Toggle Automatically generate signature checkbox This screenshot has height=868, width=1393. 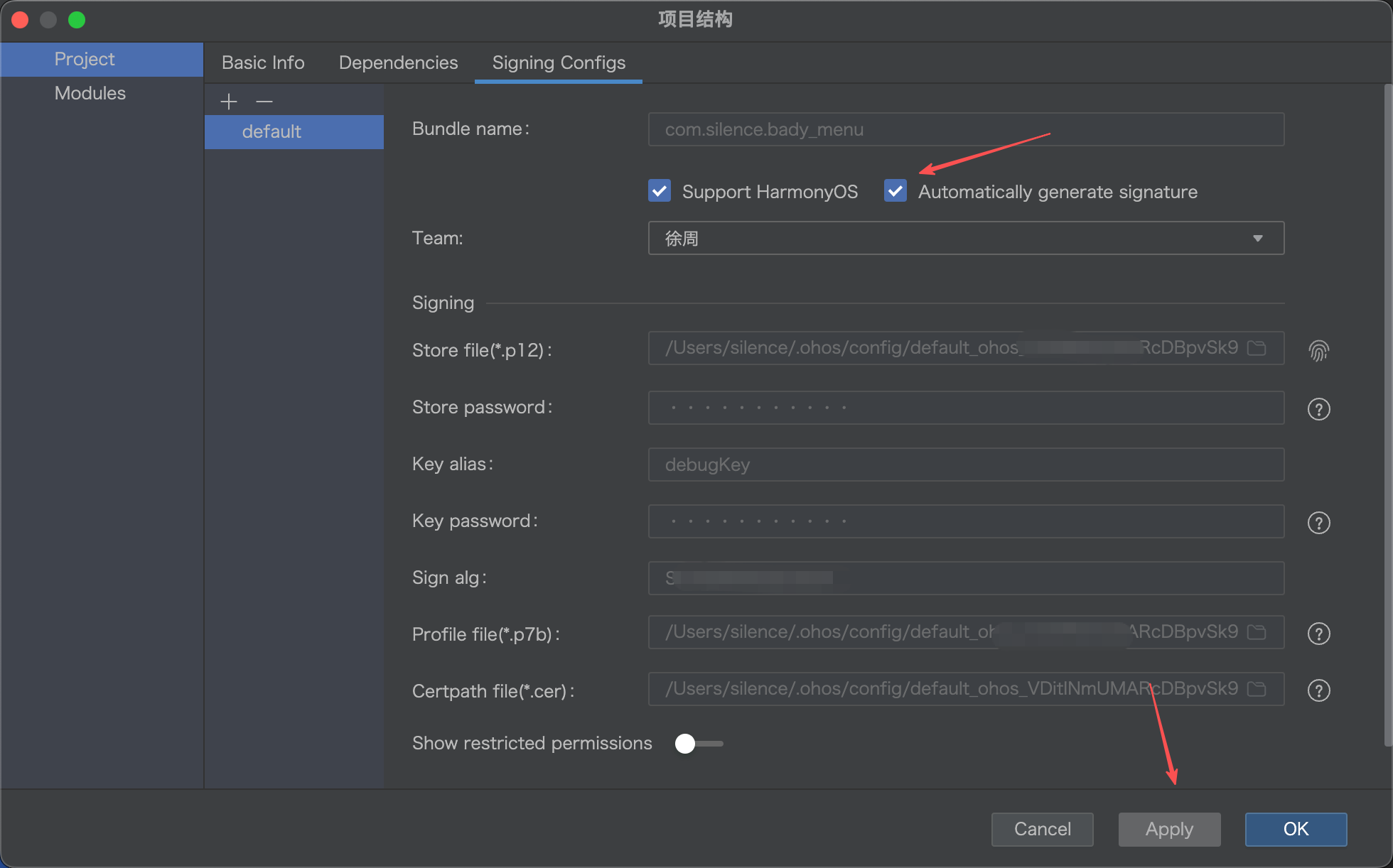pyautogui.click(x=895, y=191)
